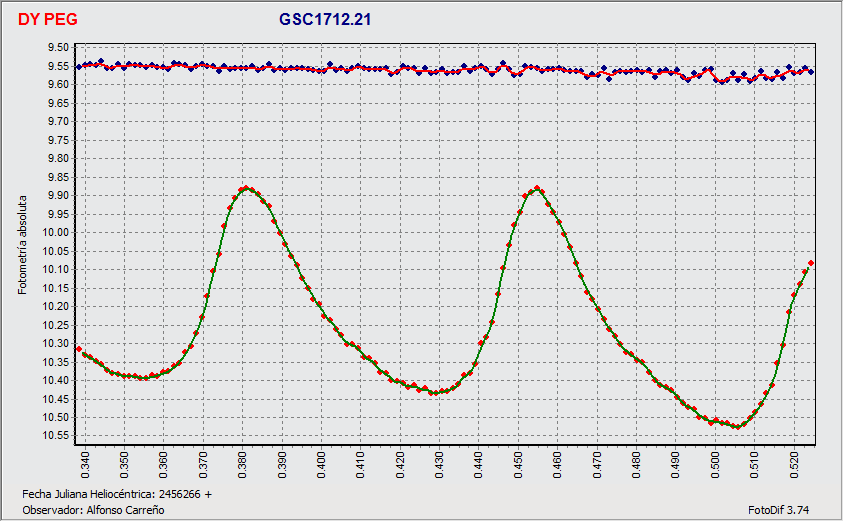Click the 9.50 tick on the y-axis
The height and width of the screenshot is (522, 844).
59,48
